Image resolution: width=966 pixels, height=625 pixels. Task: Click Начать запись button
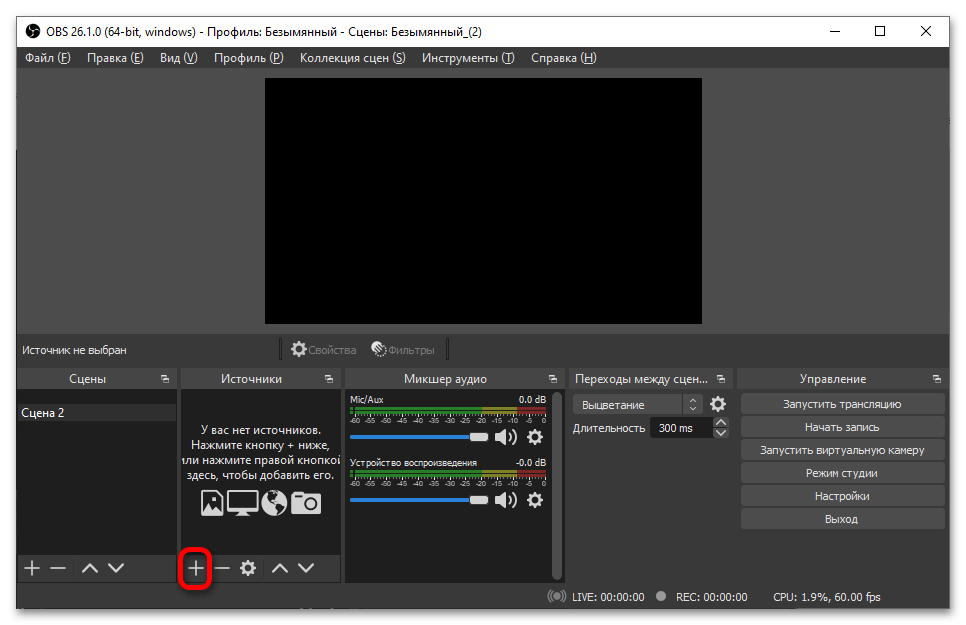842,427
